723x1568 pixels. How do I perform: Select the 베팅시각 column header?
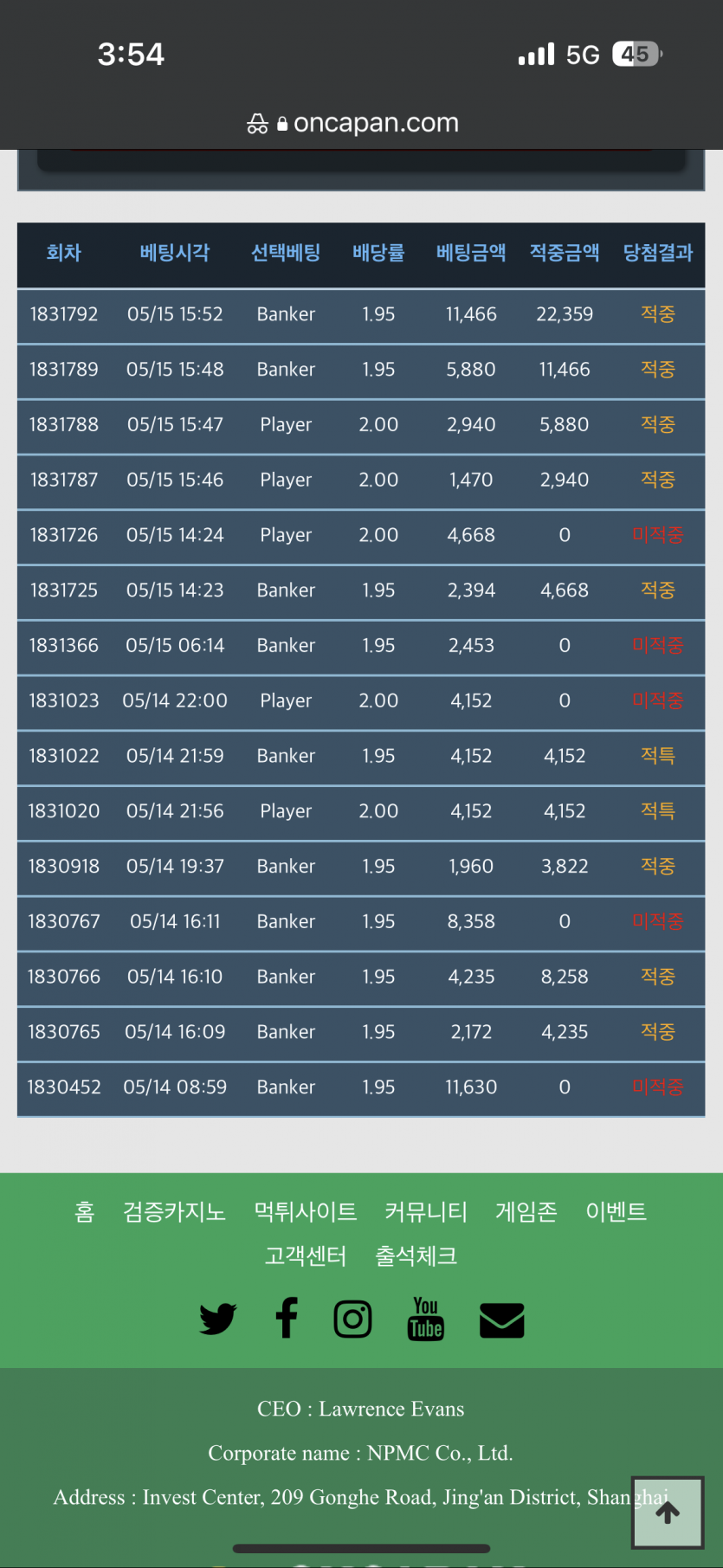(x=175, y=253)
